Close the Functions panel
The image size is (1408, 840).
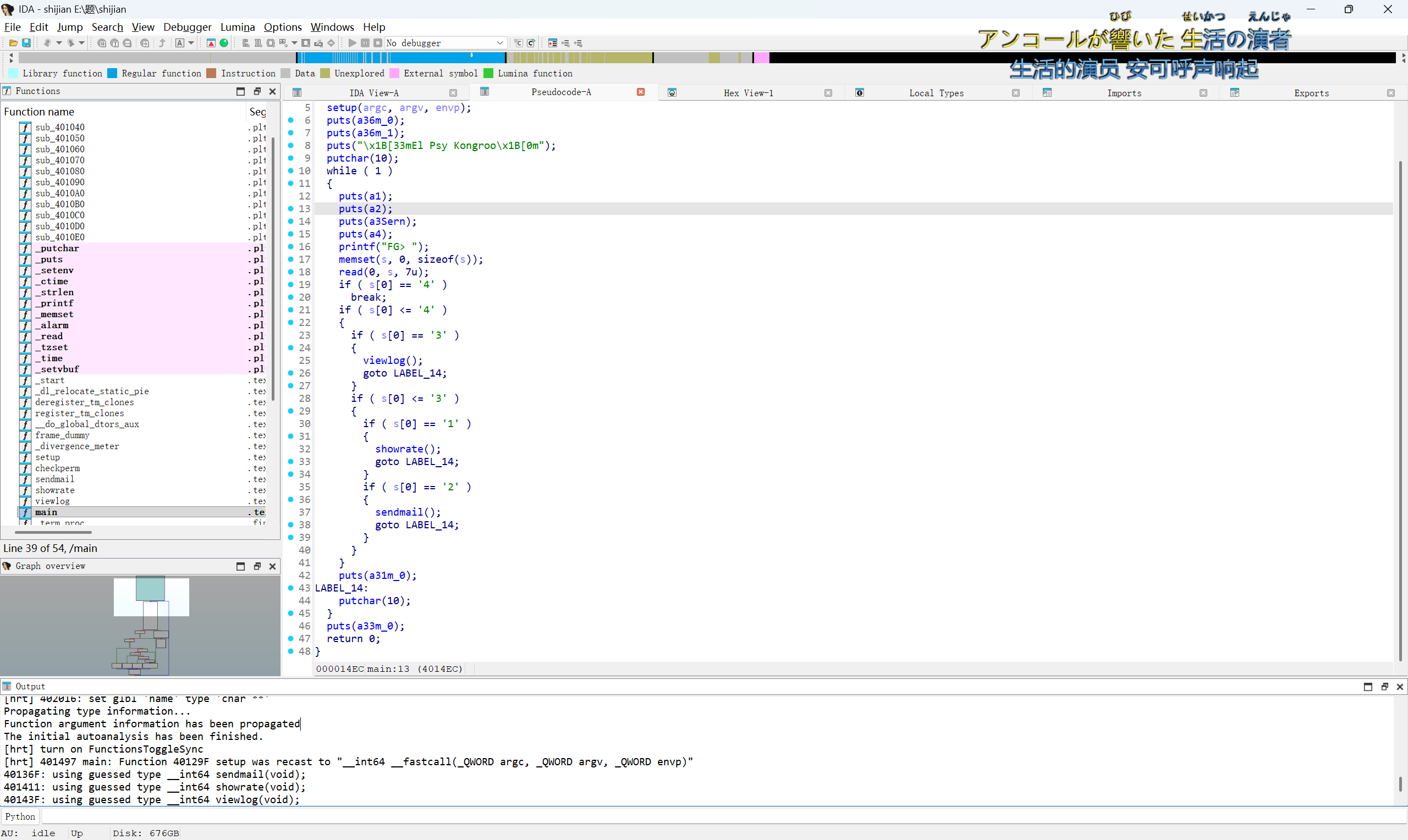pos(272,91)
